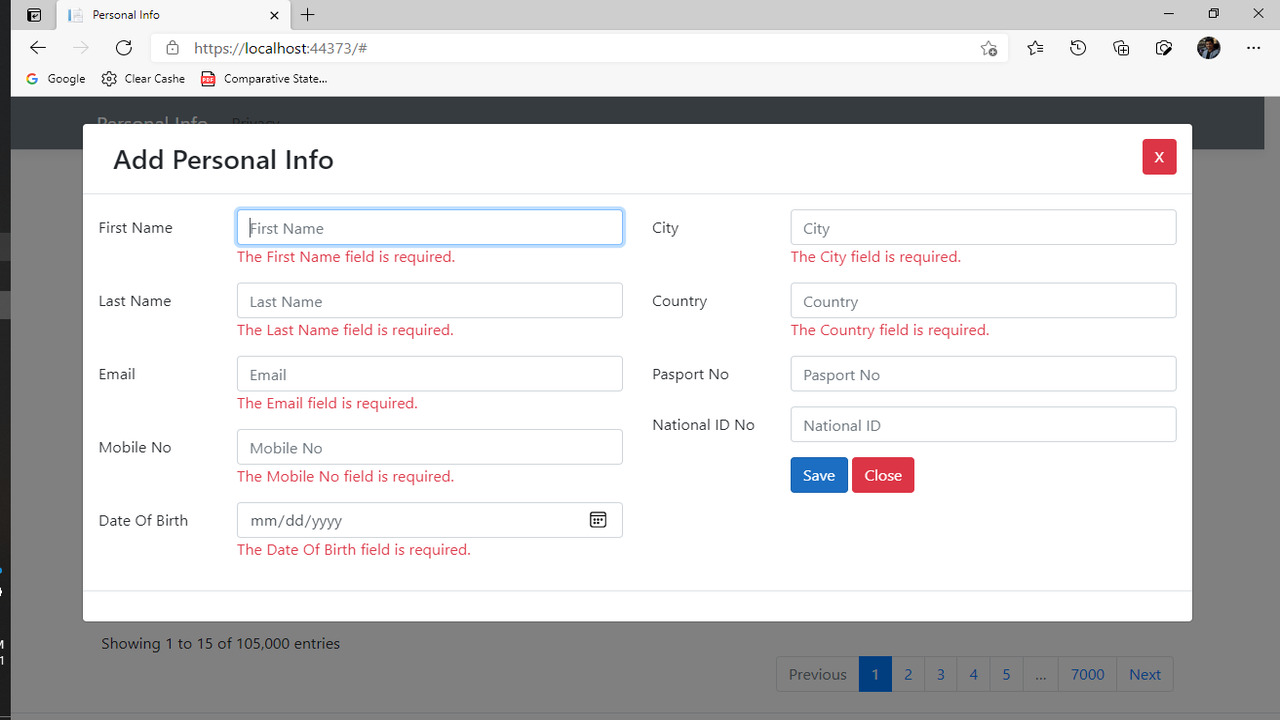Image resolution: width=1280 pixels, height=720 pixels.
Task: Open a new browser tab
Action: click(308, 15)
